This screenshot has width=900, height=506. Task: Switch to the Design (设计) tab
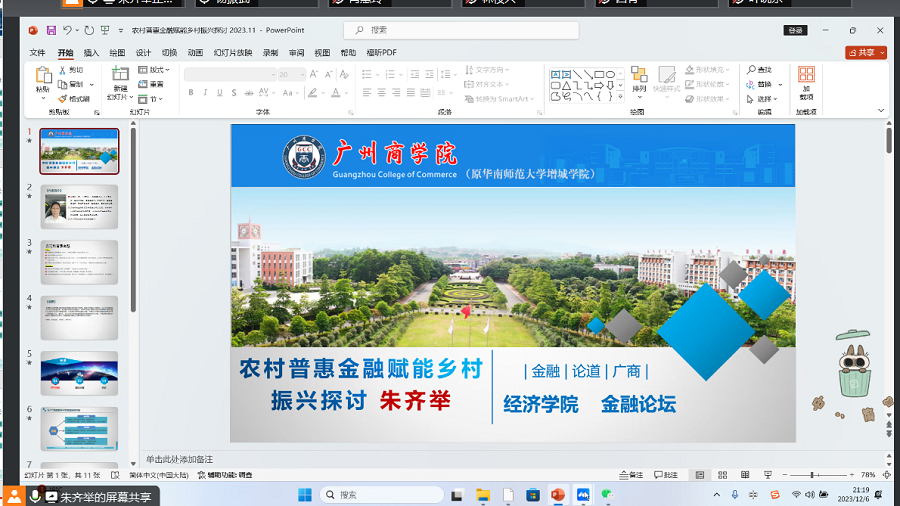(x=143, y=53)
